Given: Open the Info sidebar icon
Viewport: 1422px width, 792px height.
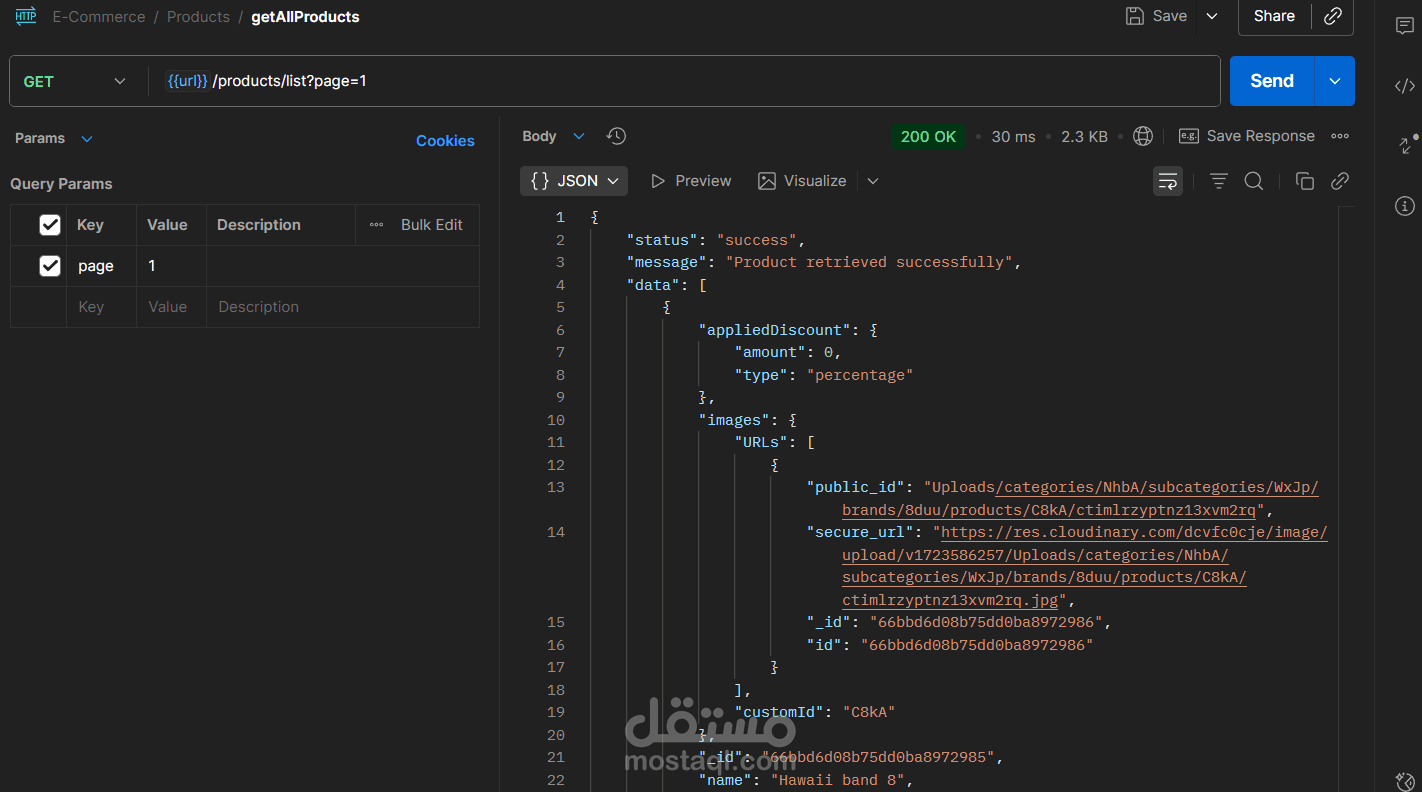Looking at the screenshot, I should tap(1405, 206).
